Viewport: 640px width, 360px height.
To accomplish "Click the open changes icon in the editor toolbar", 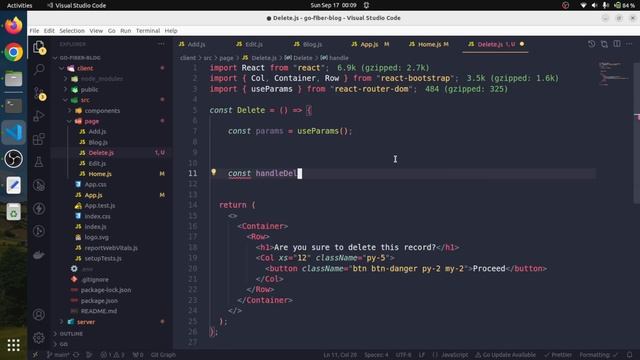I will [604, 44].
